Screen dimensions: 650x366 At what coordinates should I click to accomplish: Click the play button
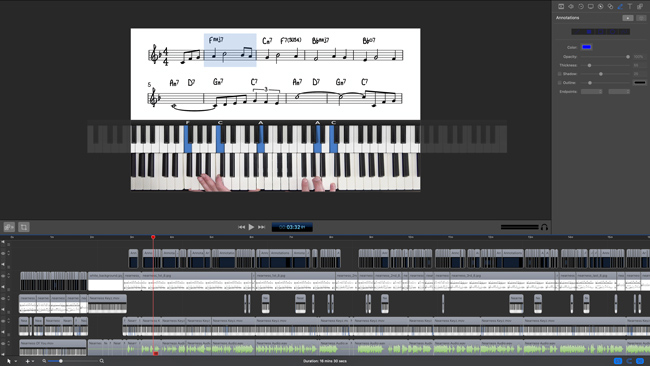pyautogui.click(x=251, y=227)
